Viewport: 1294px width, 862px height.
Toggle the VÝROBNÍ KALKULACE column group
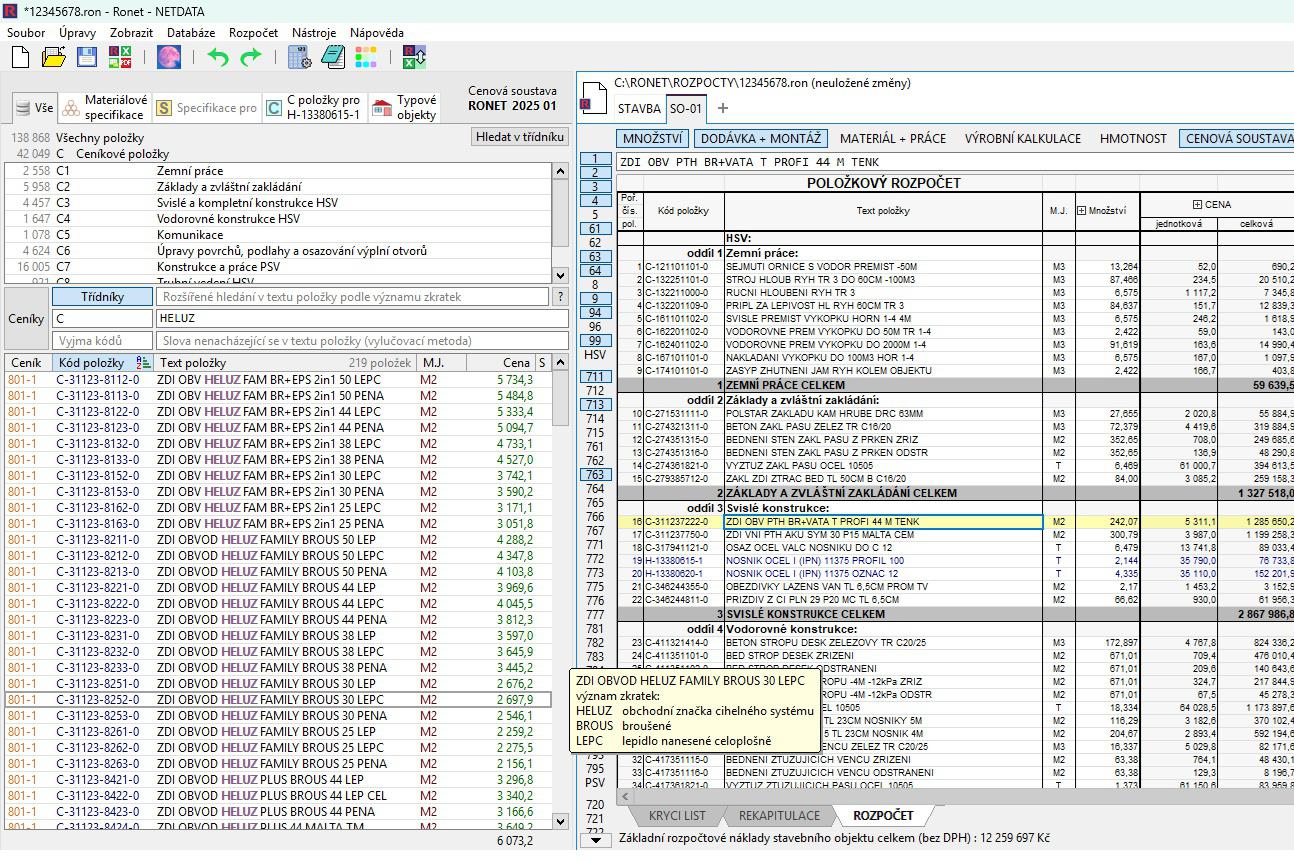point(1022,139)
